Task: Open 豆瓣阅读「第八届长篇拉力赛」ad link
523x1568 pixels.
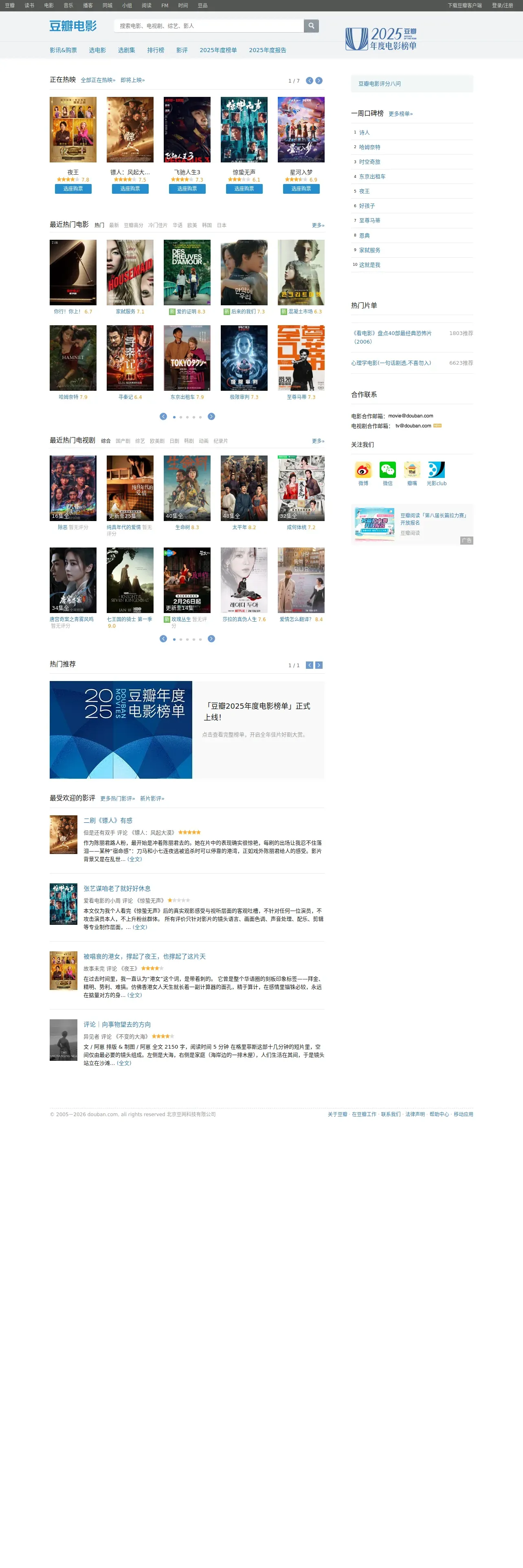Action: pos(433,519)
